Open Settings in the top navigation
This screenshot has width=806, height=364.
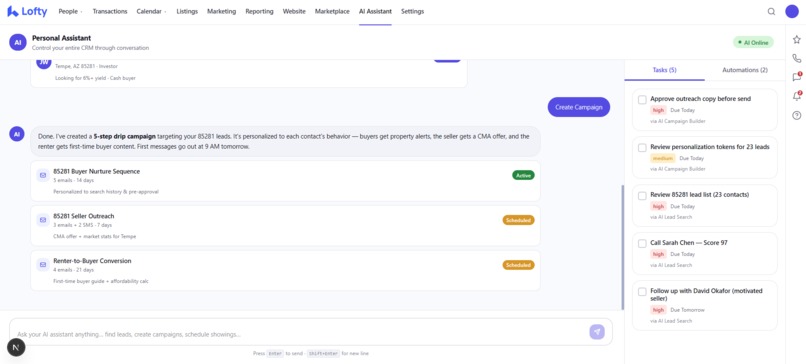tap(413, 11)
